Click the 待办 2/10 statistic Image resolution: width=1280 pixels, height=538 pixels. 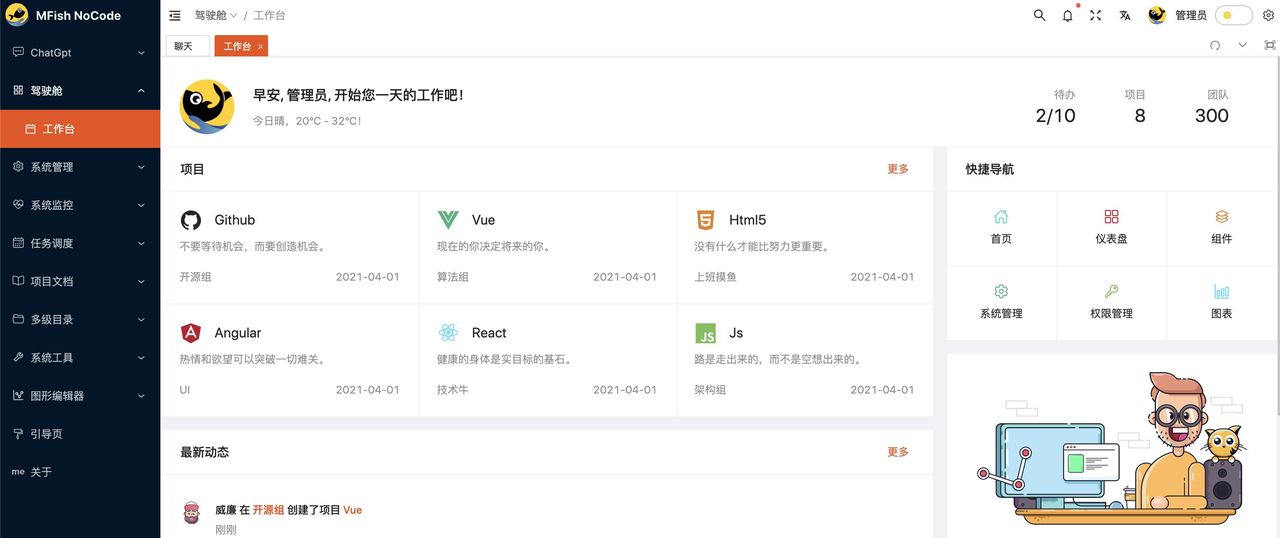pos(1056,106)
